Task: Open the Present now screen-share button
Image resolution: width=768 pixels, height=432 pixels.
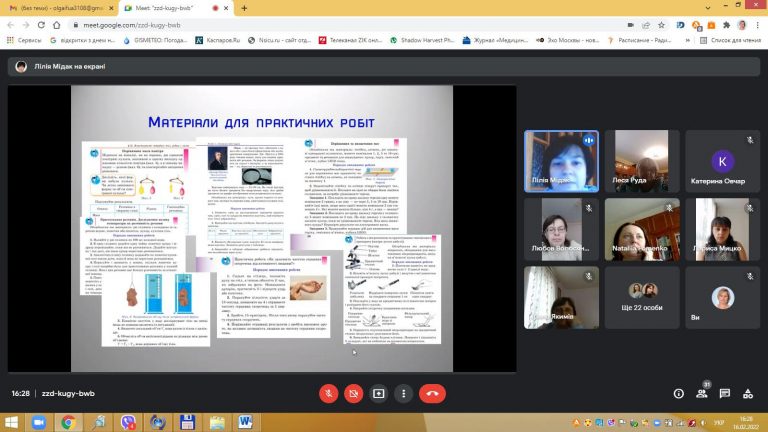Action: point(379,393)
